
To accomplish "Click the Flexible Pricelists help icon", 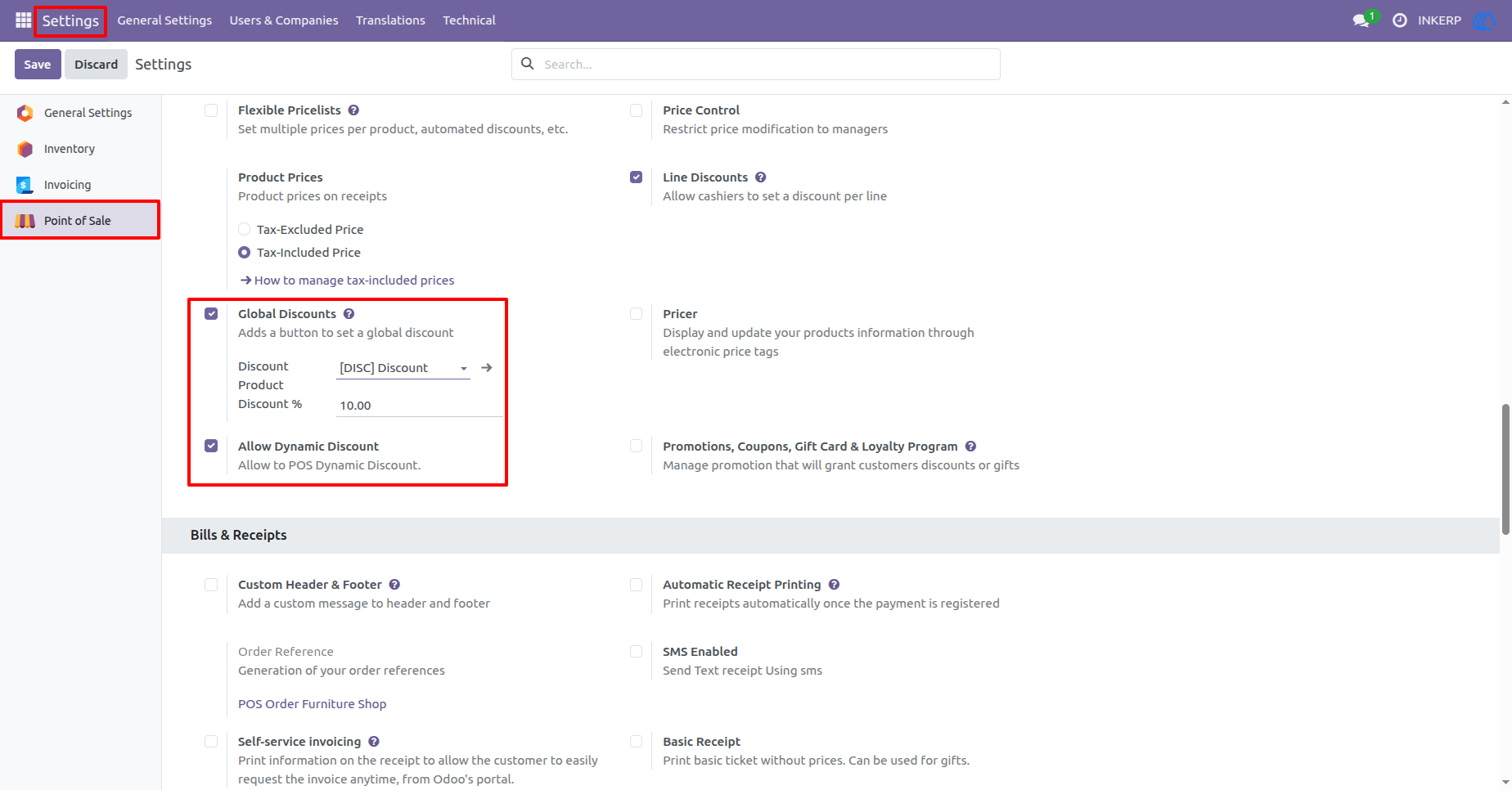I will (x=353, y=110).
